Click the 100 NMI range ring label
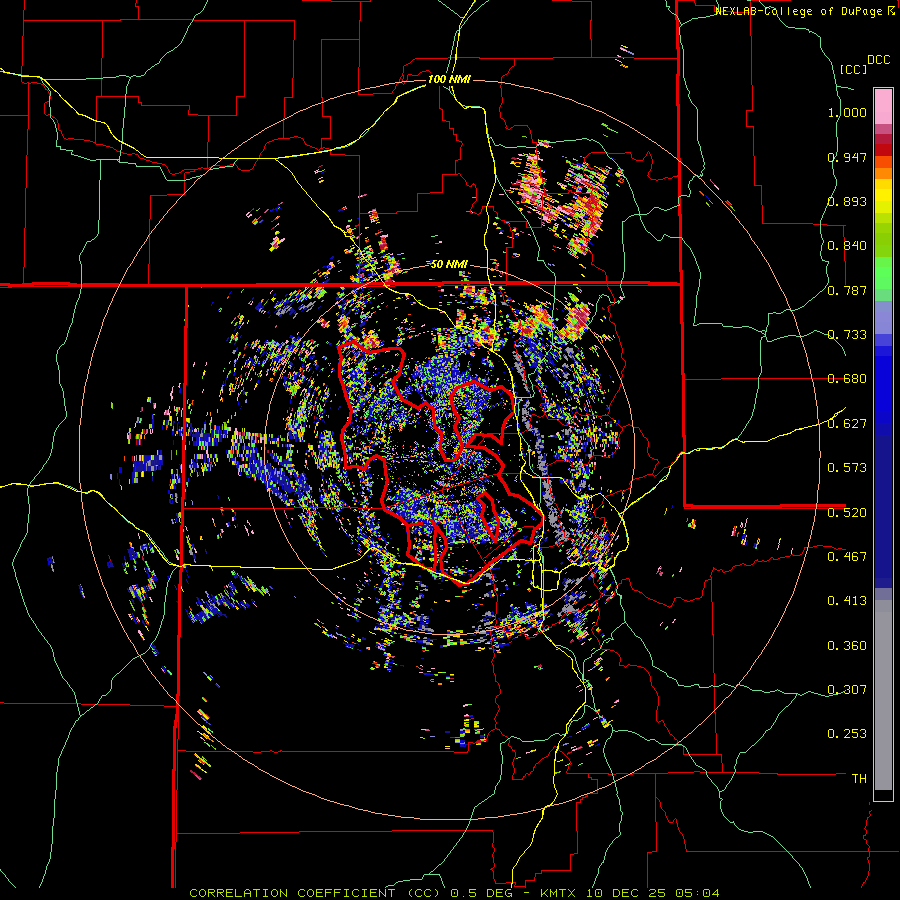The height and width of the screenshot is (900, 900). coord(449,79)
